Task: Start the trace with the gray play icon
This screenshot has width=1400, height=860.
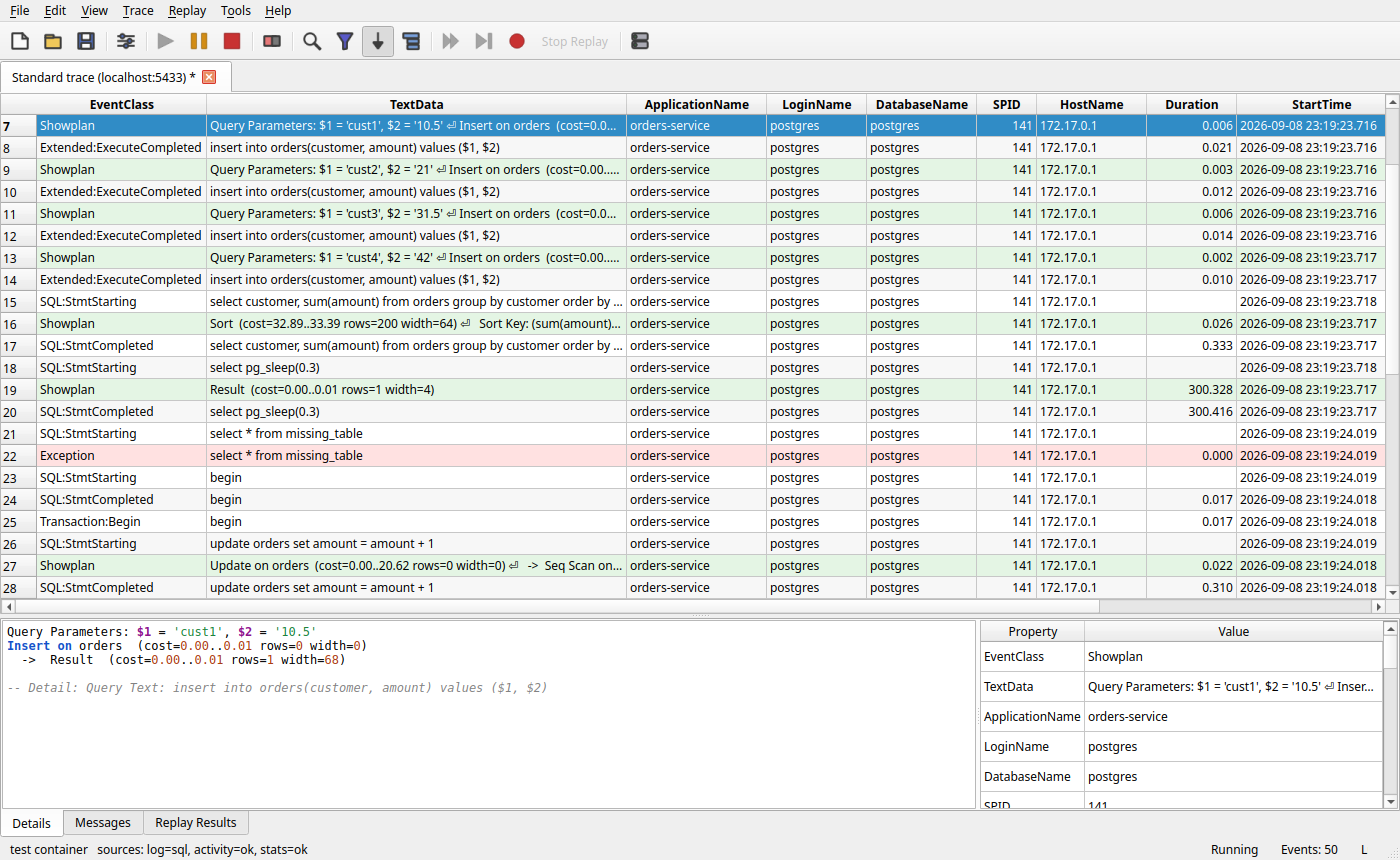Action: pyautogui.click(x=166, y=41)
